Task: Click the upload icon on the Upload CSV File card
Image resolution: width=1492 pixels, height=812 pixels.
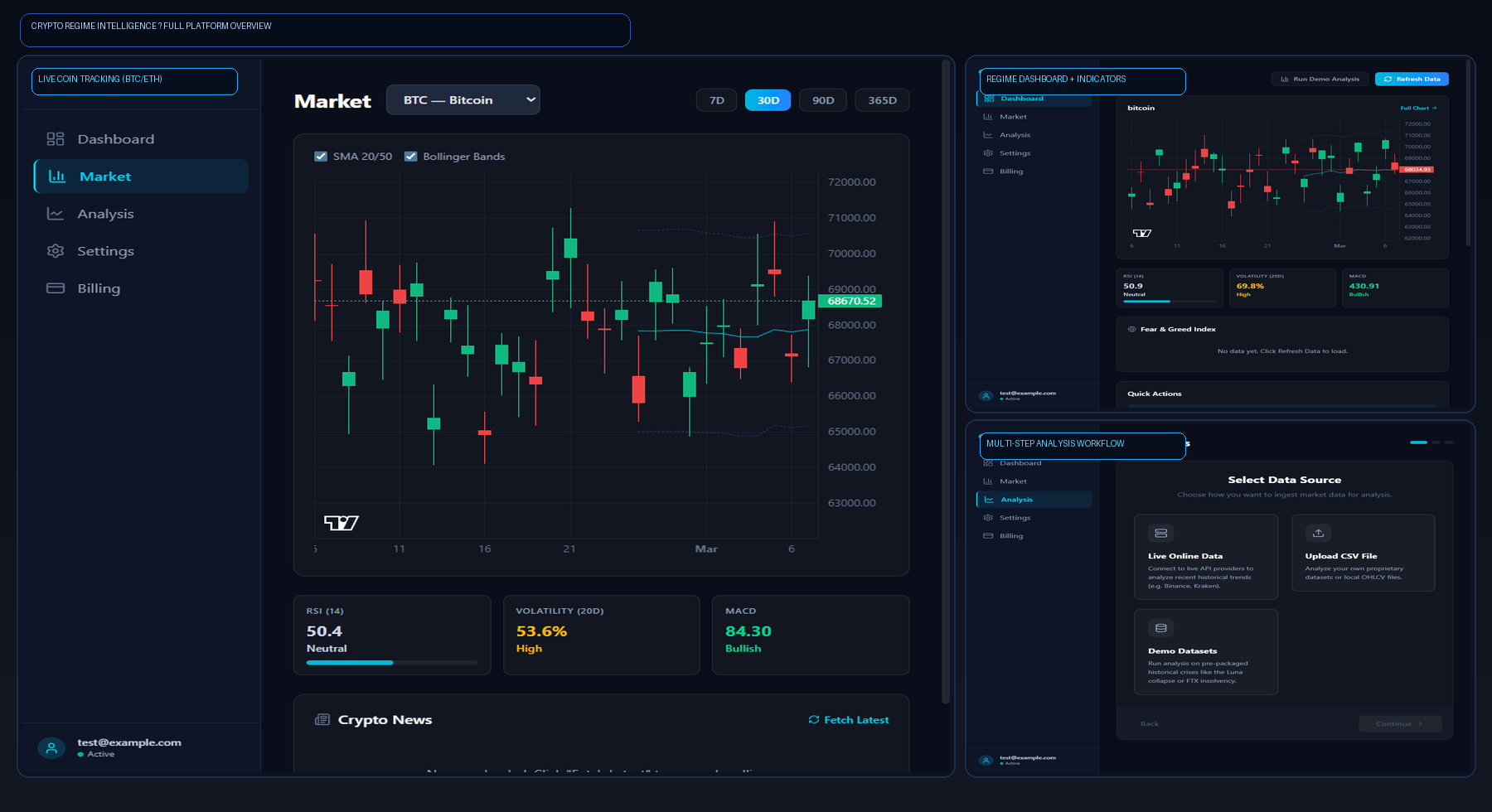Action: click(1318, 533)
